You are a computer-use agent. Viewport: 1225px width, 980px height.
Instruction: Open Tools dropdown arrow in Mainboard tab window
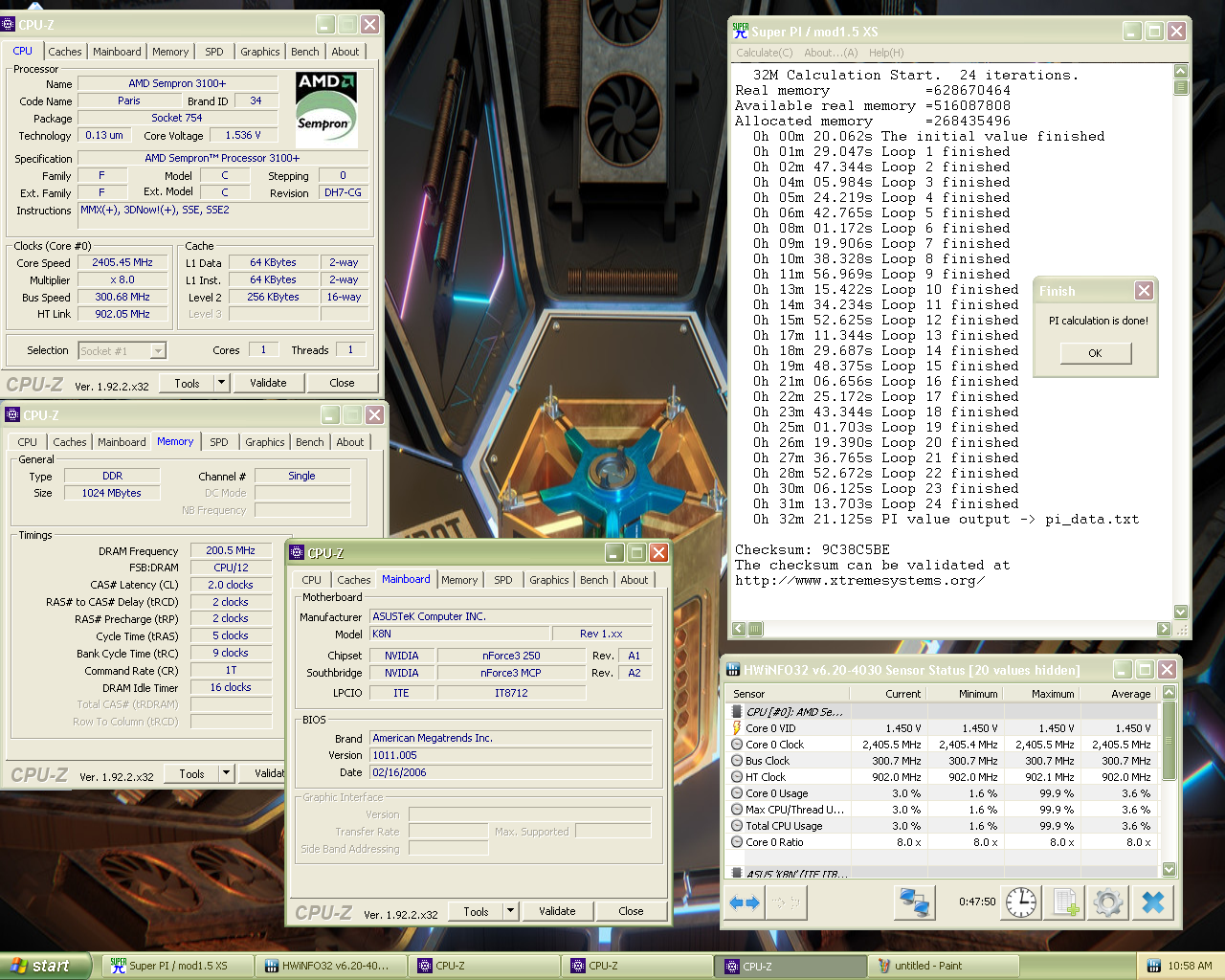(x=510, y=911)
